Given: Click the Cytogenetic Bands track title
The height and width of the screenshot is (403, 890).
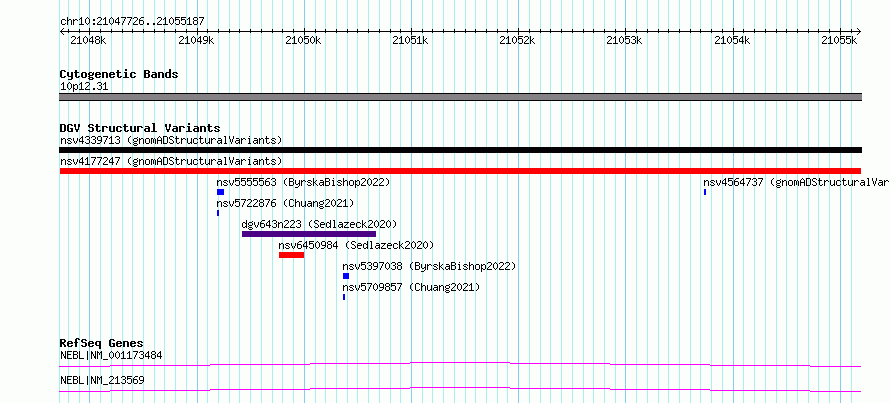Looking at the screenshot, I should click(119, 74).
